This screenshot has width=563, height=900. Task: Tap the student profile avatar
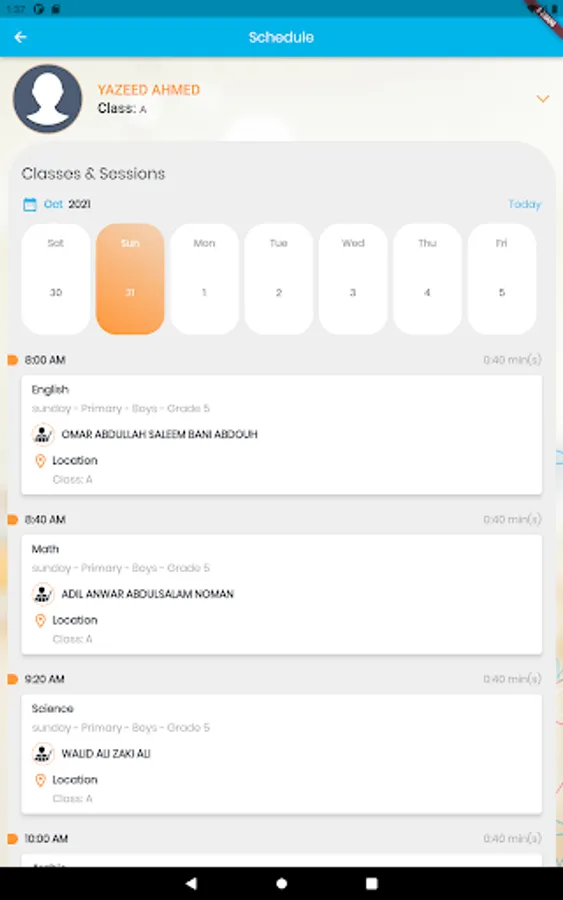(48, 99)
